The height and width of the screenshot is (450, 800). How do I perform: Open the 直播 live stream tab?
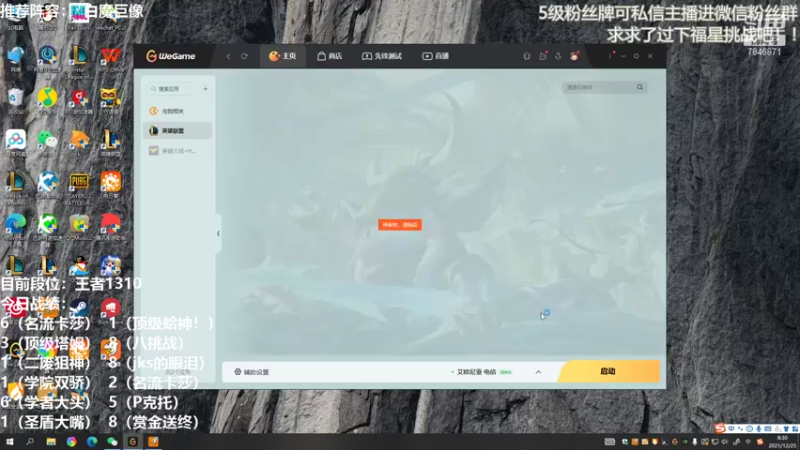435,56
